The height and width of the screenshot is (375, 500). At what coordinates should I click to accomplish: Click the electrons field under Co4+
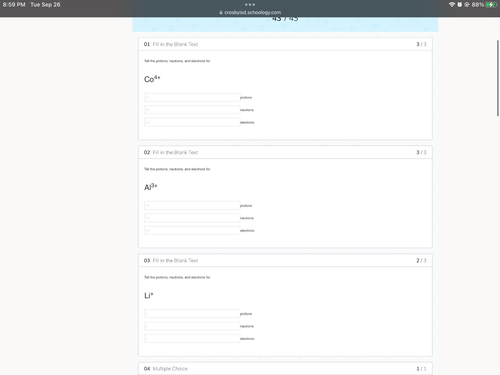192,122
